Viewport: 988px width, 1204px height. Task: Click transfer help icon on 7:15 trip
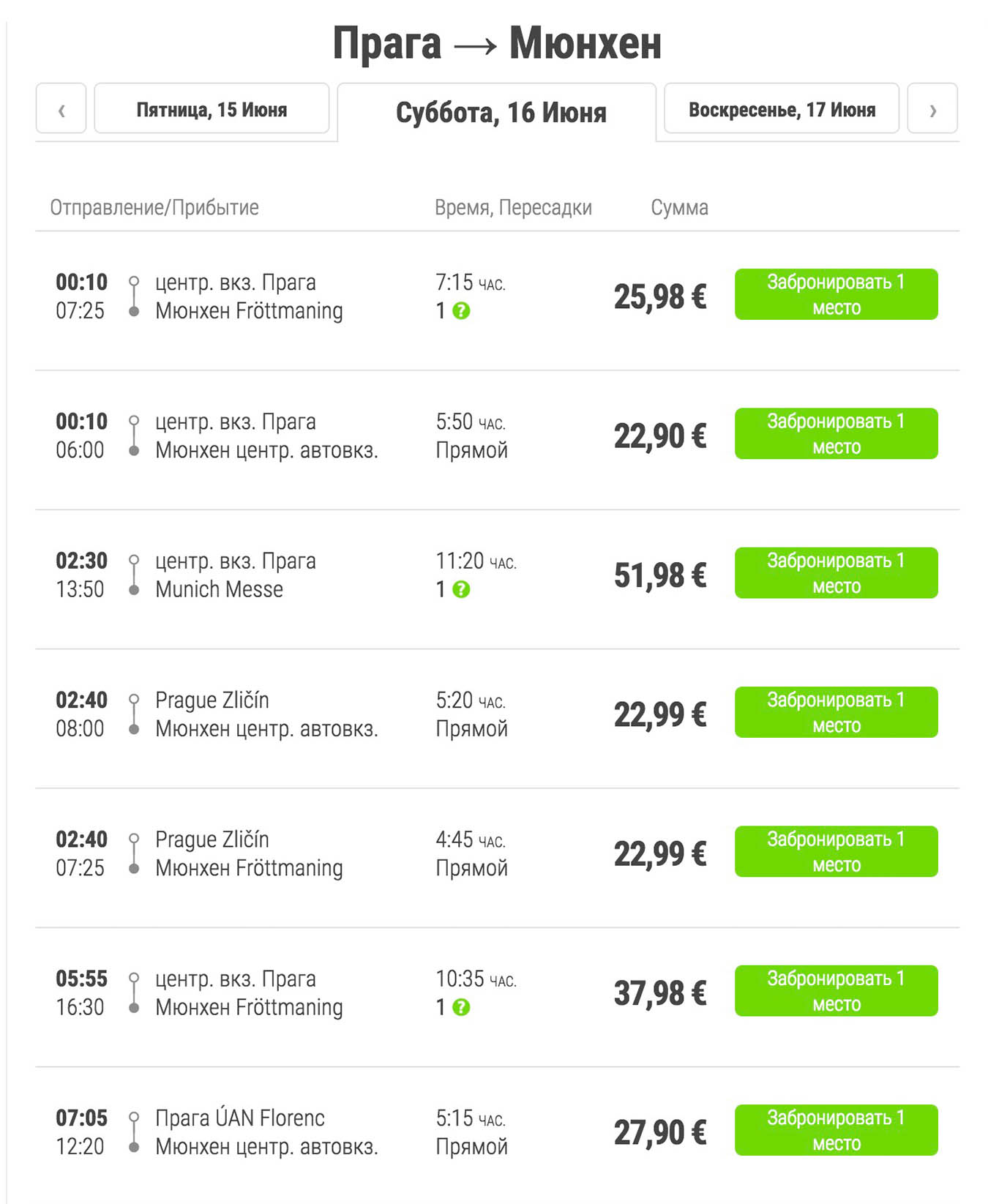coord(461,311)
